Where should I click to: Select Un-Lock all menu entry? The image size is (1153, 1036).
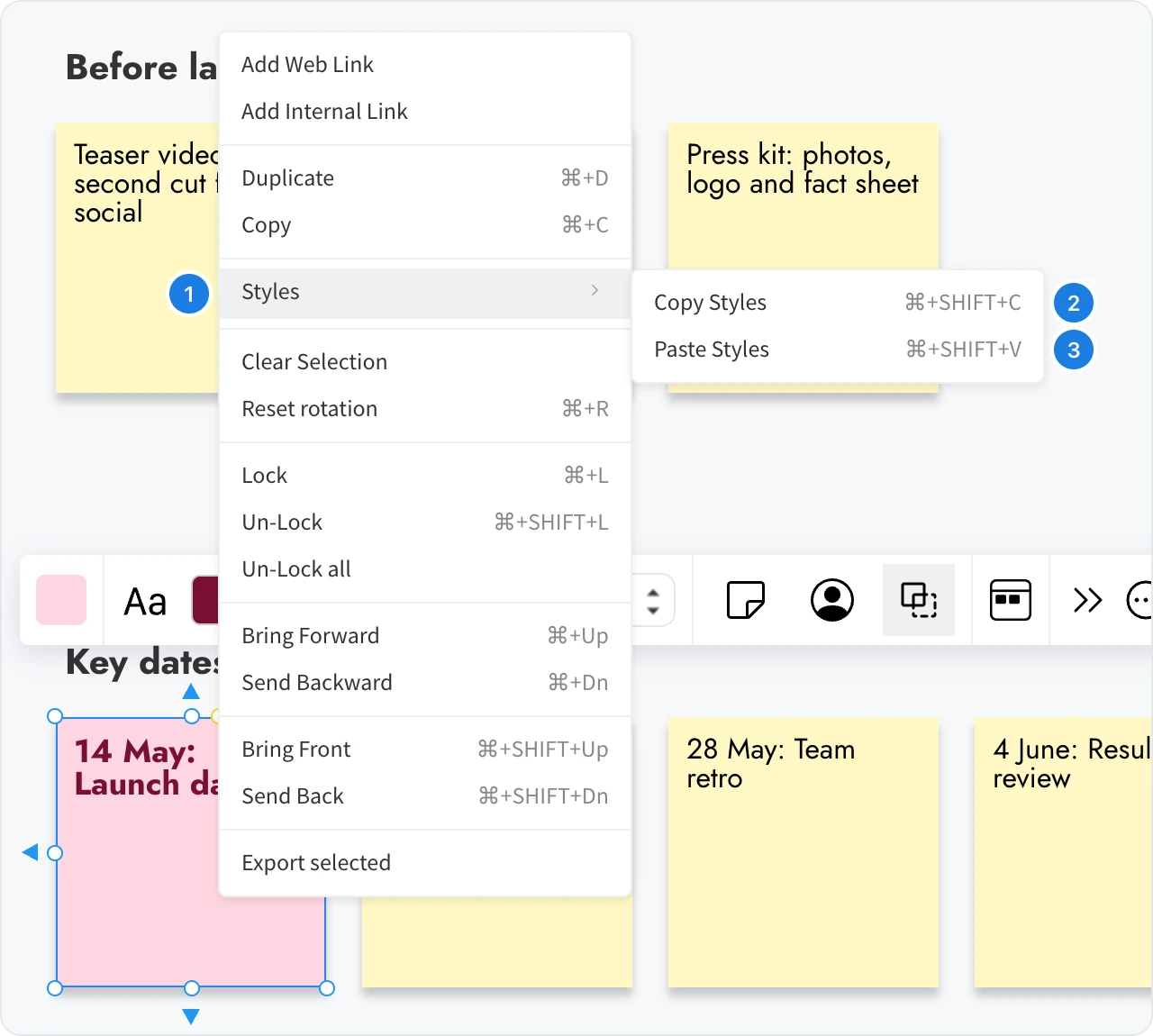(425, 569)
